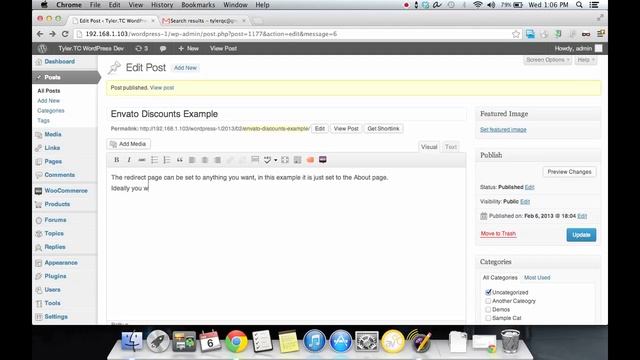Expand the Screen Options panel
640x360 pixels.
(547, 60)
